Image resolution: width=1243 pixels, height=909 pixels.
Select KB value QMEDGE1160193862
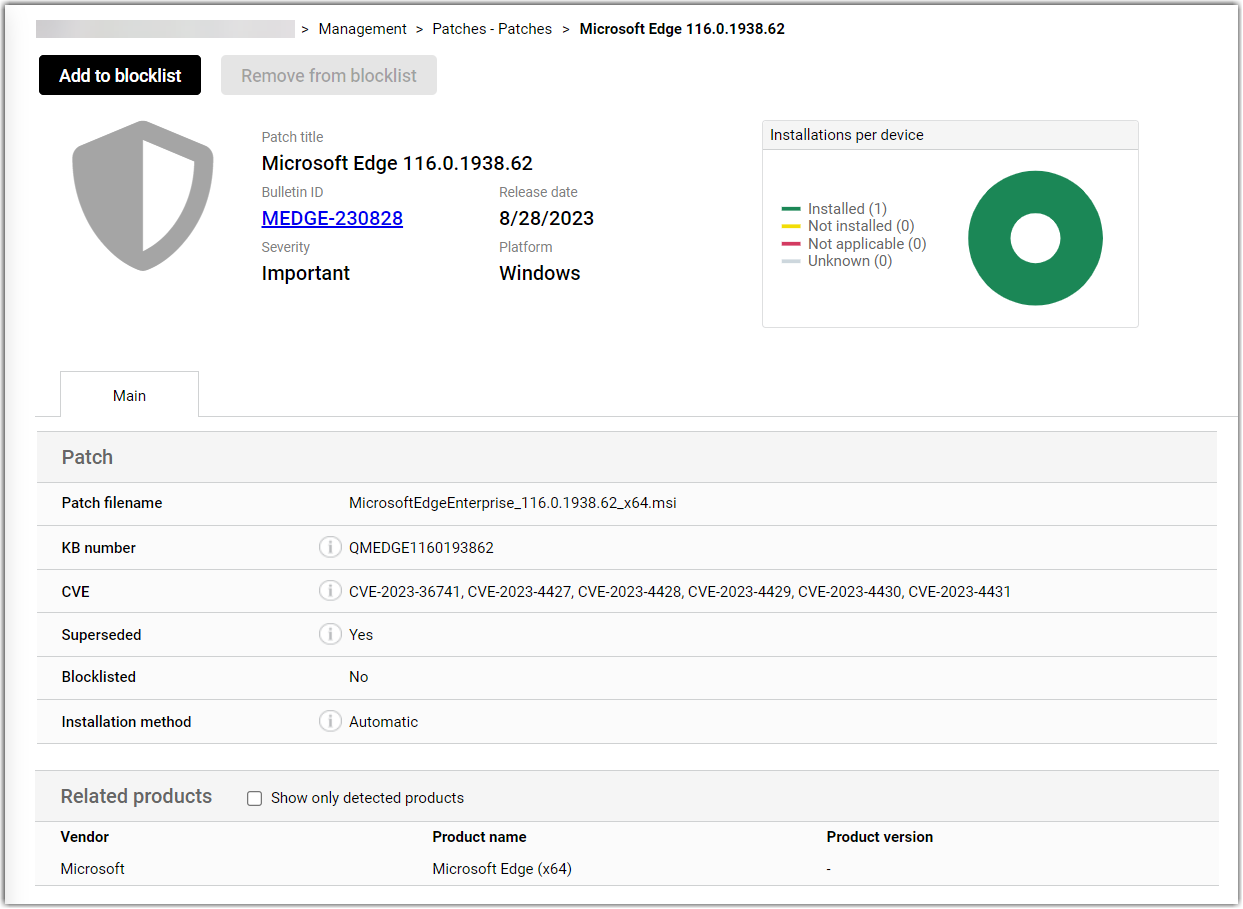421,548
